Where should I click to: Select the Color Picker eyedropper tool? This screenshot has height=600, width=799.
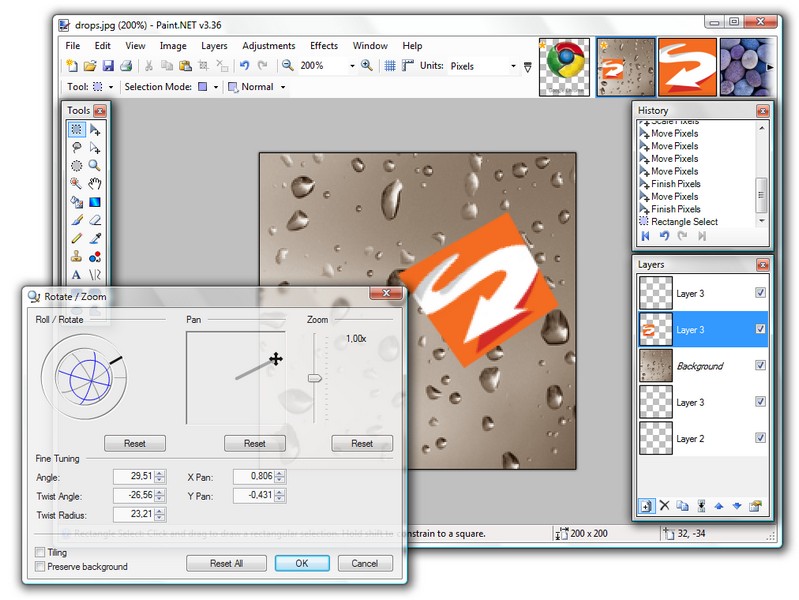[x=95, y=238]
